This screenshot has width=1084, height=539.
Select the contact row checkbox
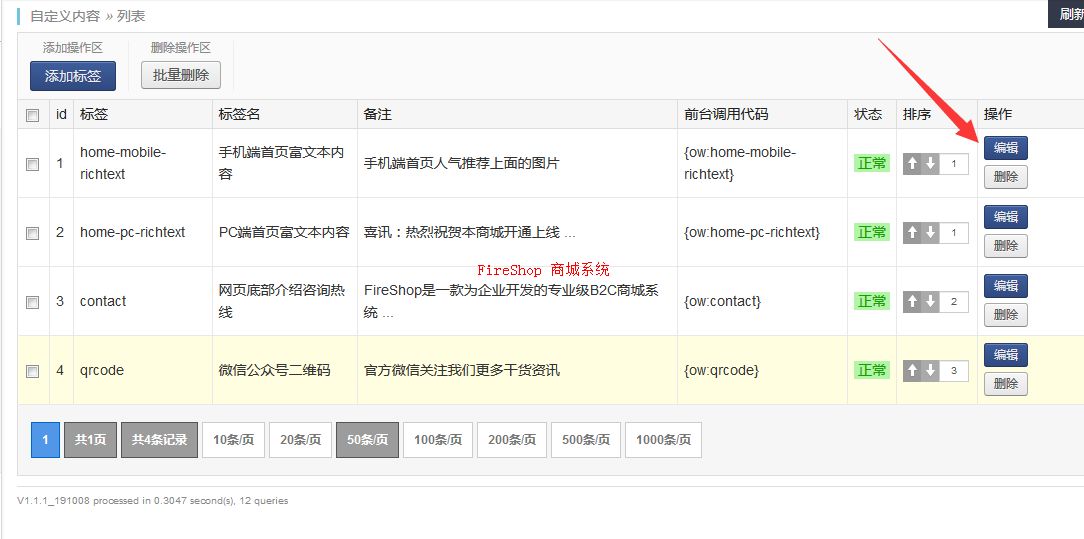coord(32,302)
